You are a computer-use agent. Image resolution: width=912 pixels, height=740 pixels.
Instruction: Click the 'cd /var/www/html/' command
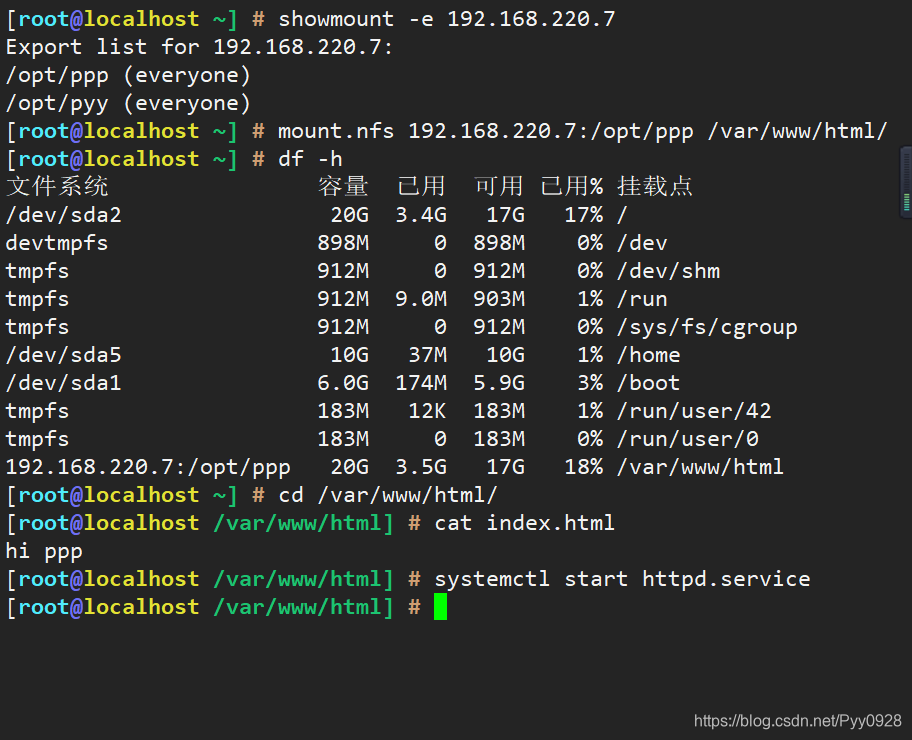[388, 495]
